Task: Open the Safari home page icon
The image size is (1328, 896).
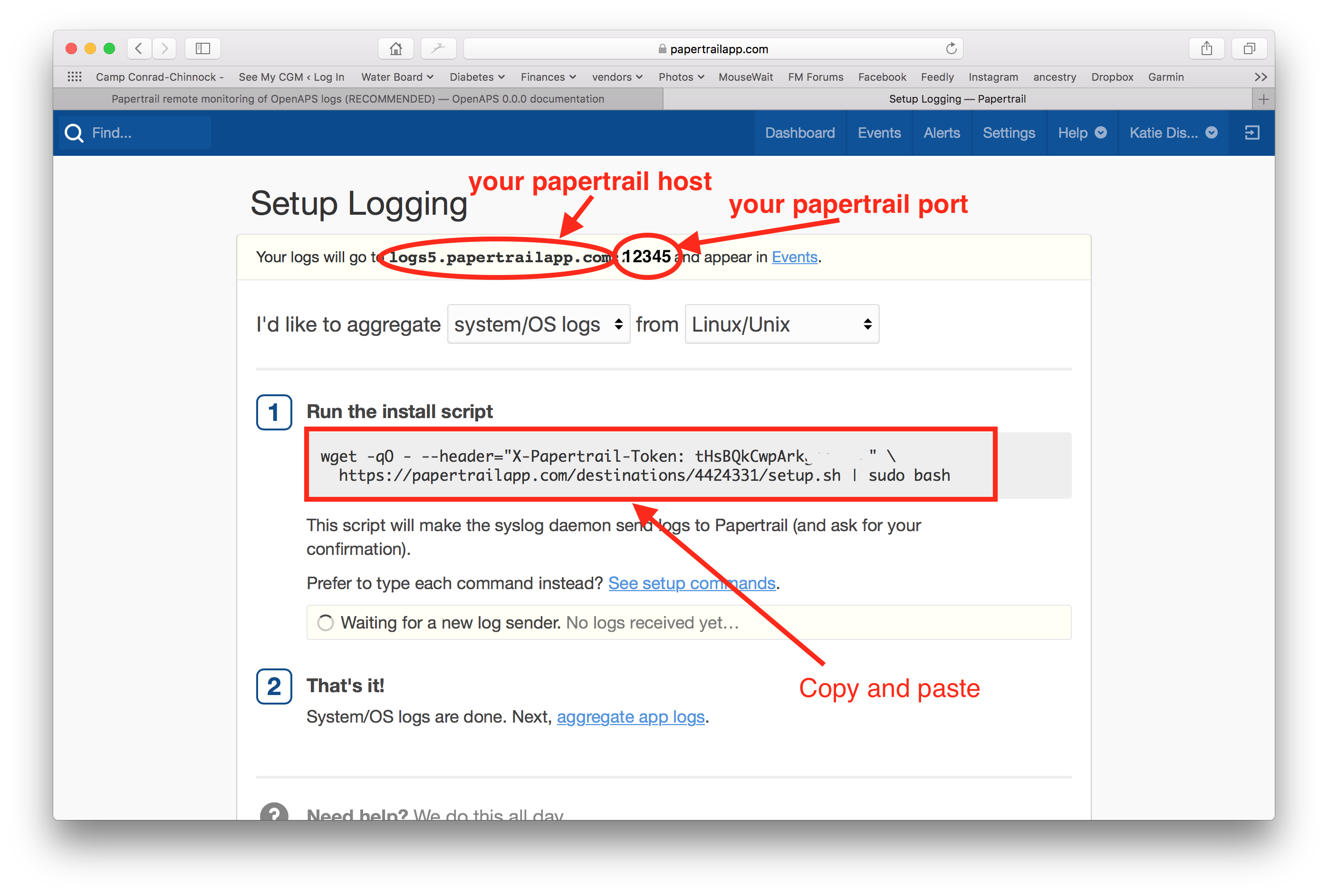Action: click(395, 48)
